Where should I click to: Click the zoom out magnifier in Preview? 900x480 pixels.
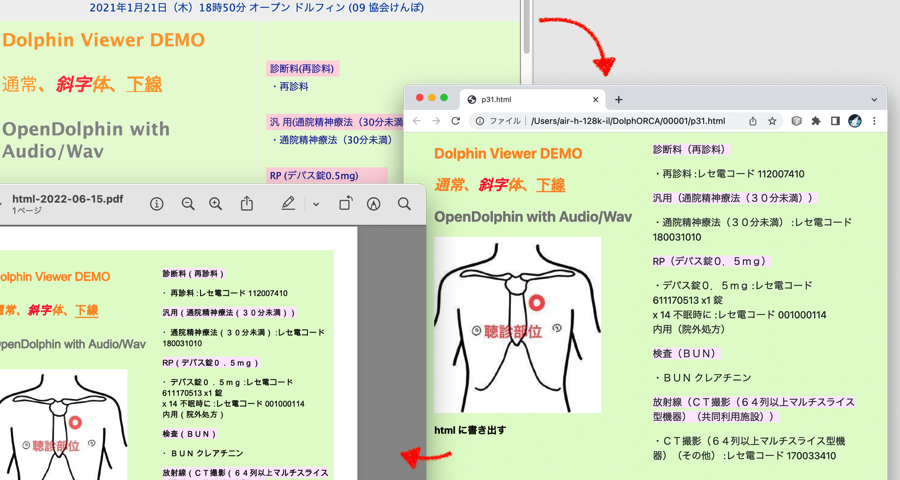click(x=187, y=204)
